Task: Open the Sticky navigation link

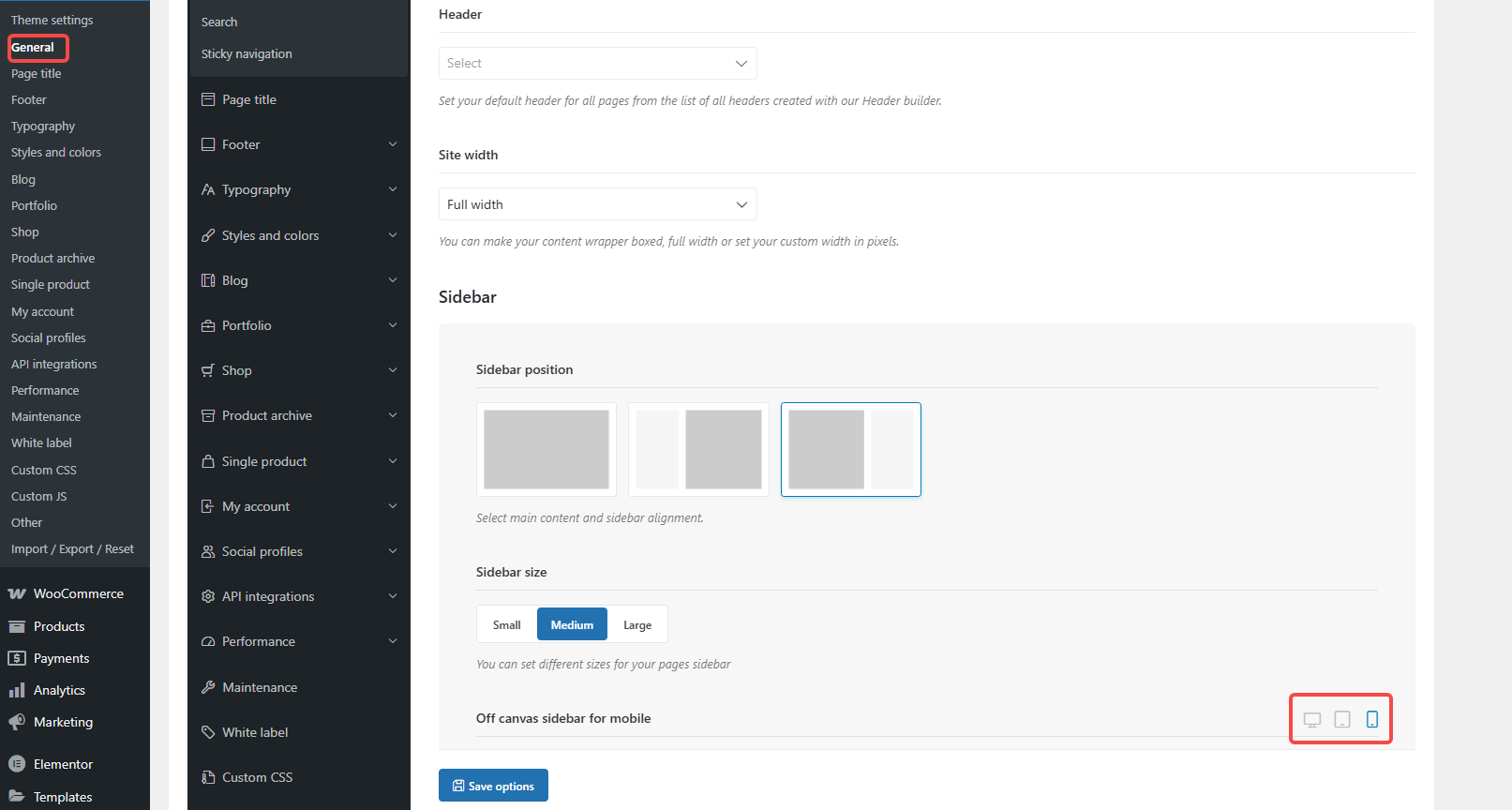Action: (x=247, y=54)
